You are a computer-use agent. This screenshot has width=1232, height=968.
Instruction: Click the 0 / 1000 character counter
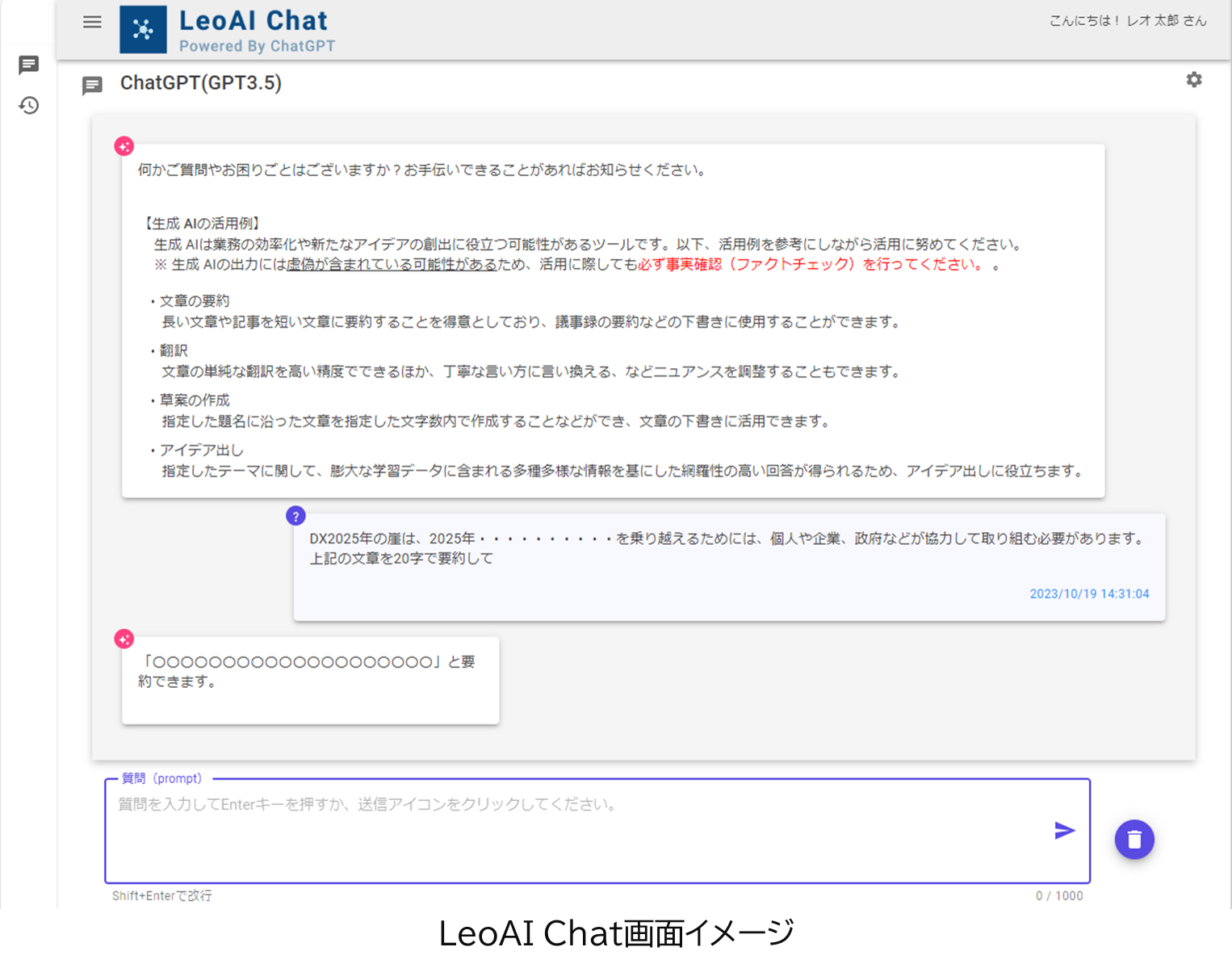[1059, 895]
